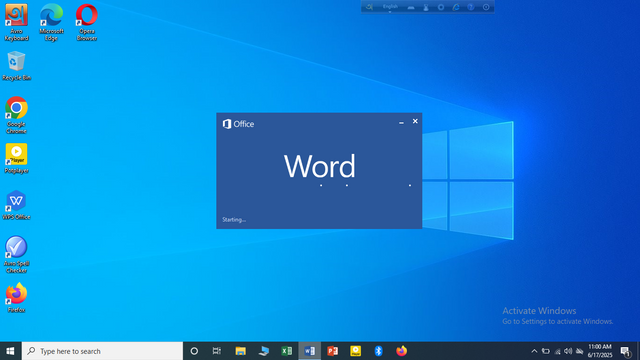The image size is (640, 360).
Task: Click the cloud sync tray icon
Action: pyautogui.click(x=579, y=351)
